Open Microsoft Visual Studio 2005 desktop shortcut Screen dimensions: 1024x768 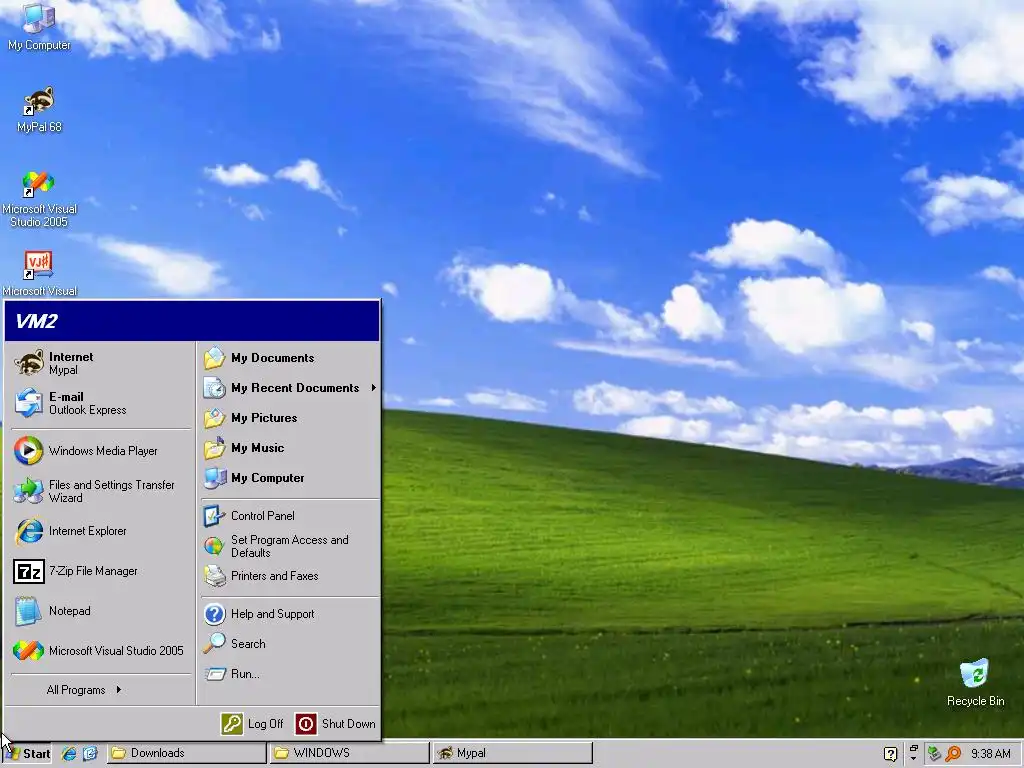click(39, 198)
